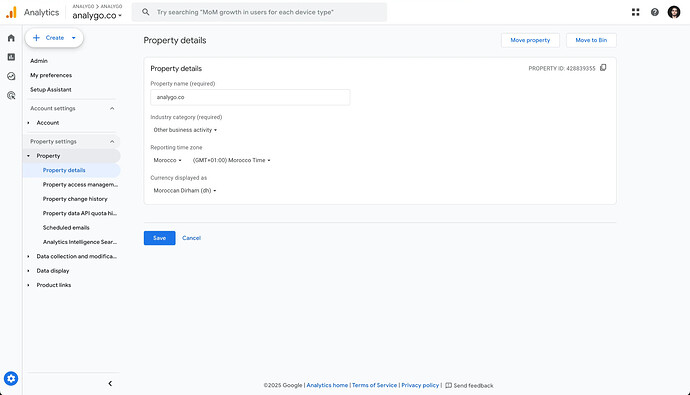Open the Explore icon in left rail
The image size is (690, 395).
tap(11, 76)
